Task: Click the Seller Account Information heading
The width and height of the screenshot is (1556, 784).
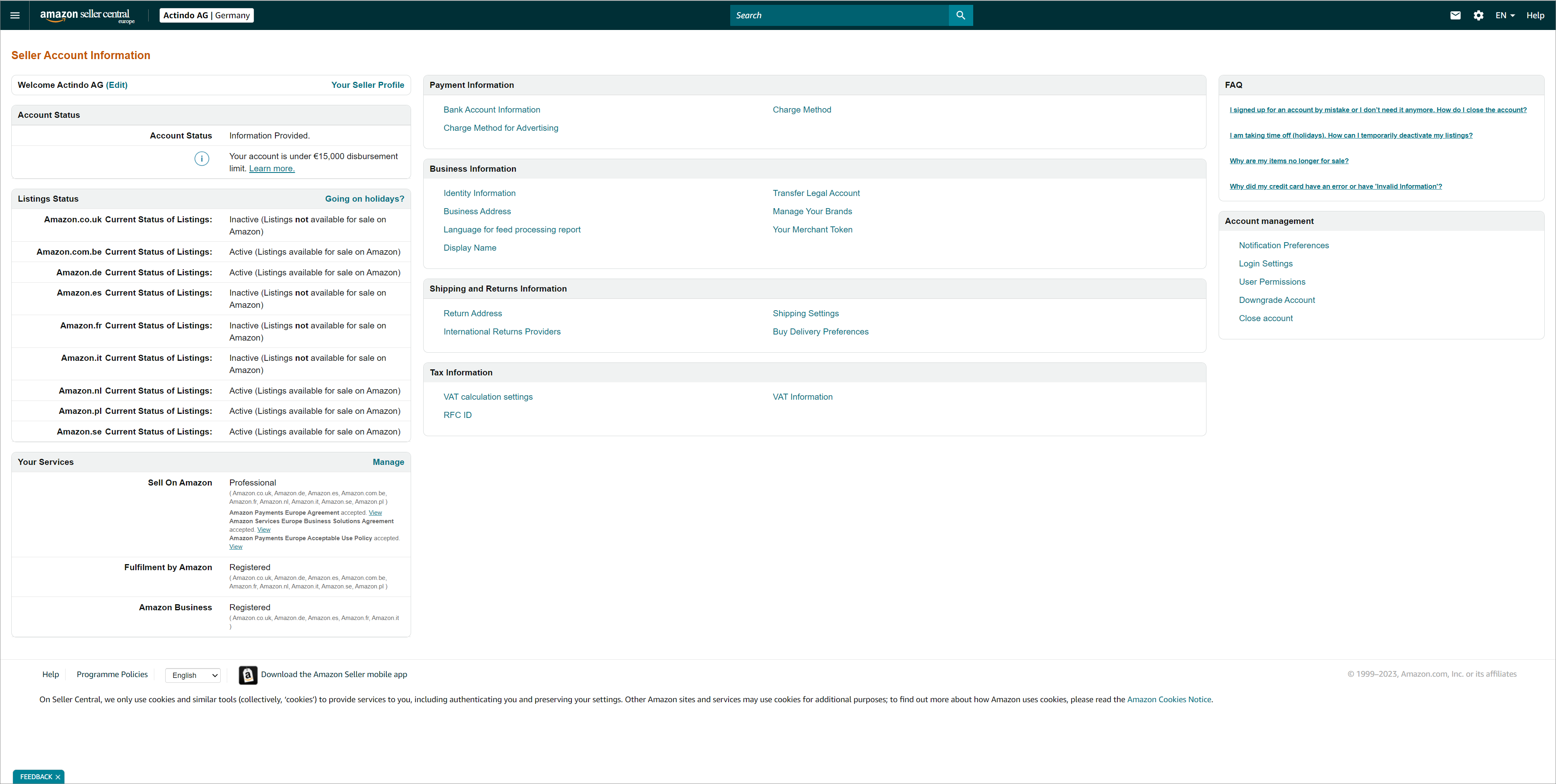Action: pyautogui.click(x=81, y=55)
